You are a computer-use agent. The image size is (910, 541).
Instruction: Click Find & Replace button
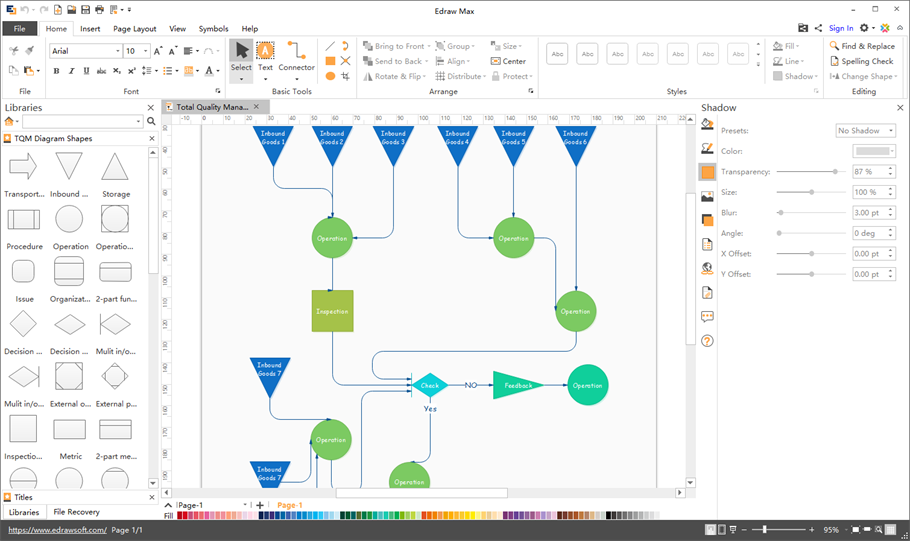pos(861,46)
